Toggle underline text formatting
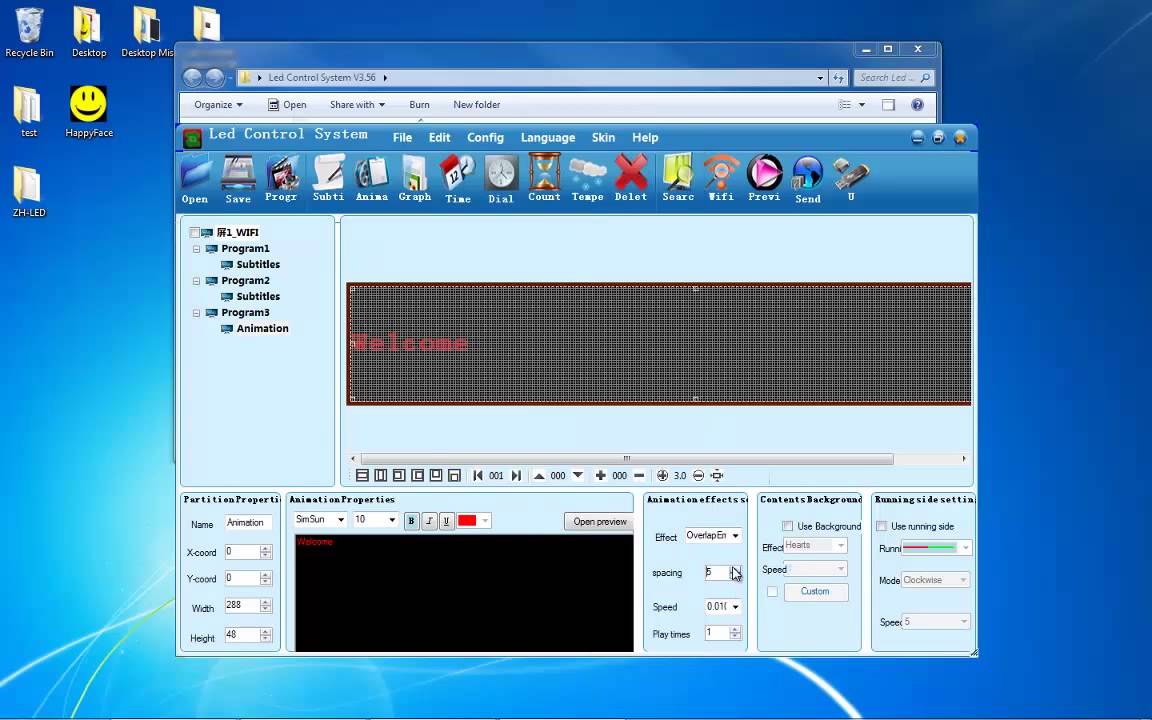The image size is (1152, 720). coord(447,521)
